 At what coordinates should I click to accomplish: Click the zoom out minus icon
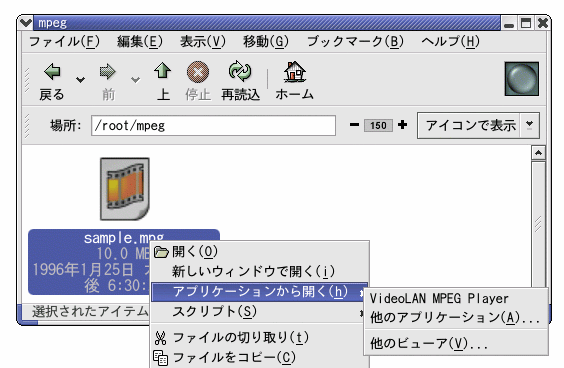[x=354, y=125]
